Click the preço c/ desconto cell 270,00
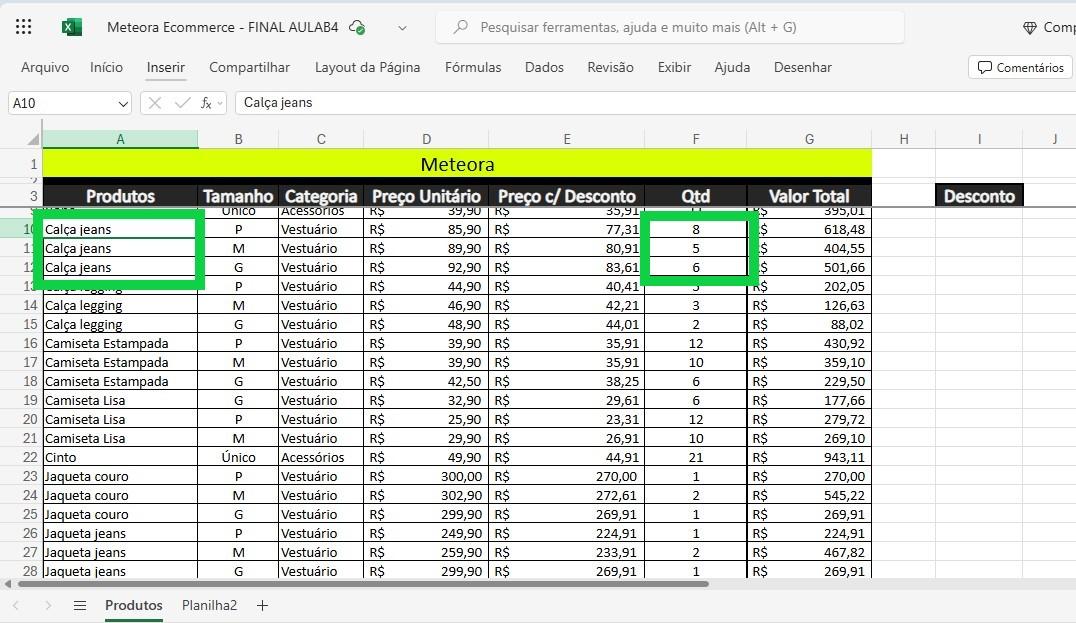1076x623 pixels. coord(566,476)
